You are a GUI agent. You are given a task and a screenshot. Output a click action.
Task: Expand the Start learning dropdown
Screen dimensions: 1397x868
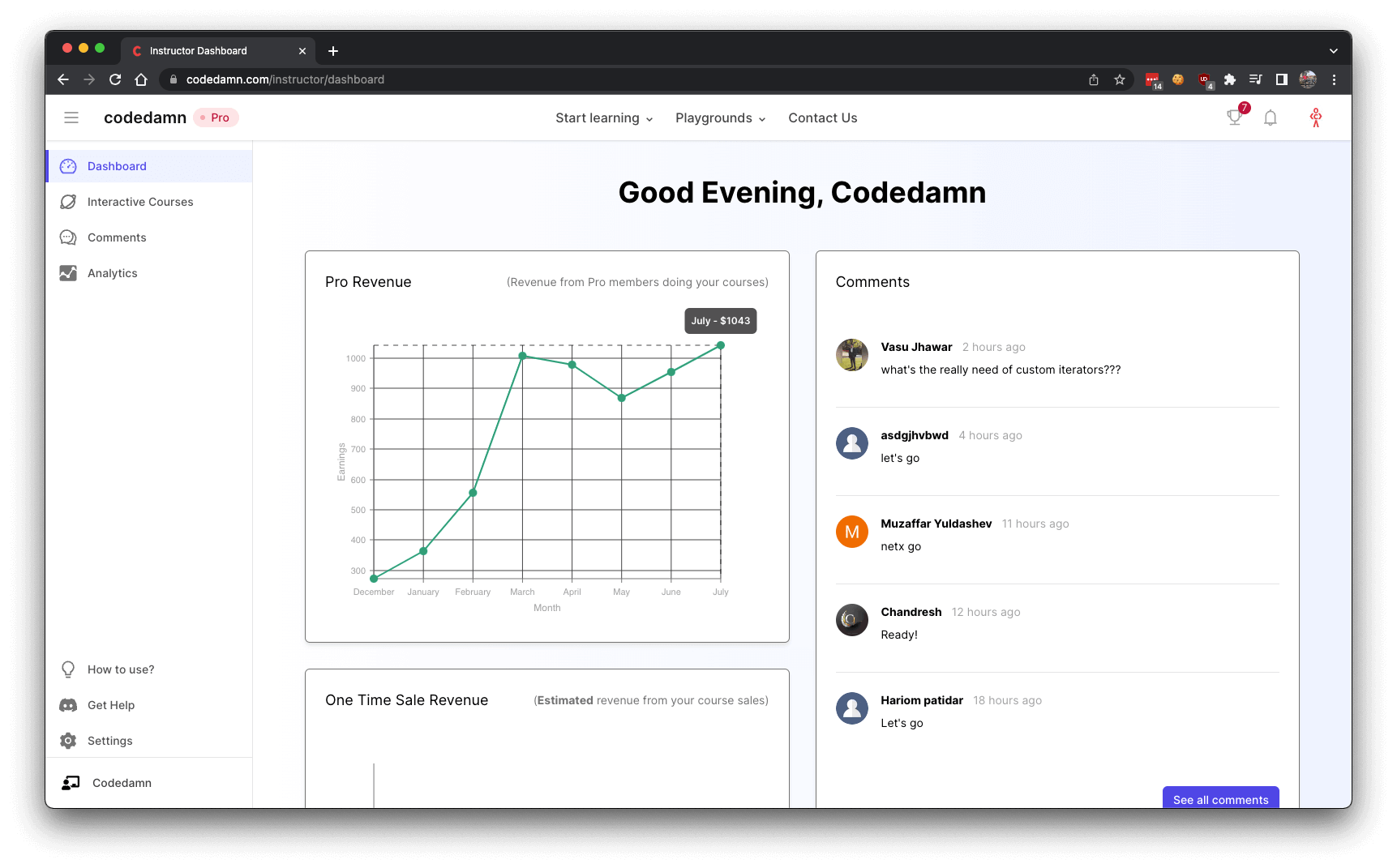[x=604, y=118]
